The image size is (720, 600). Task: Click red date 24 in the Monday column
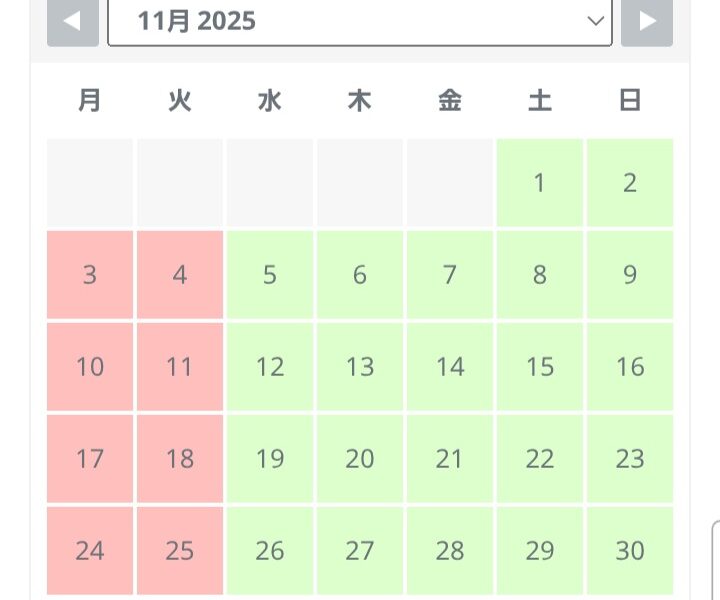tap(90, 551)
